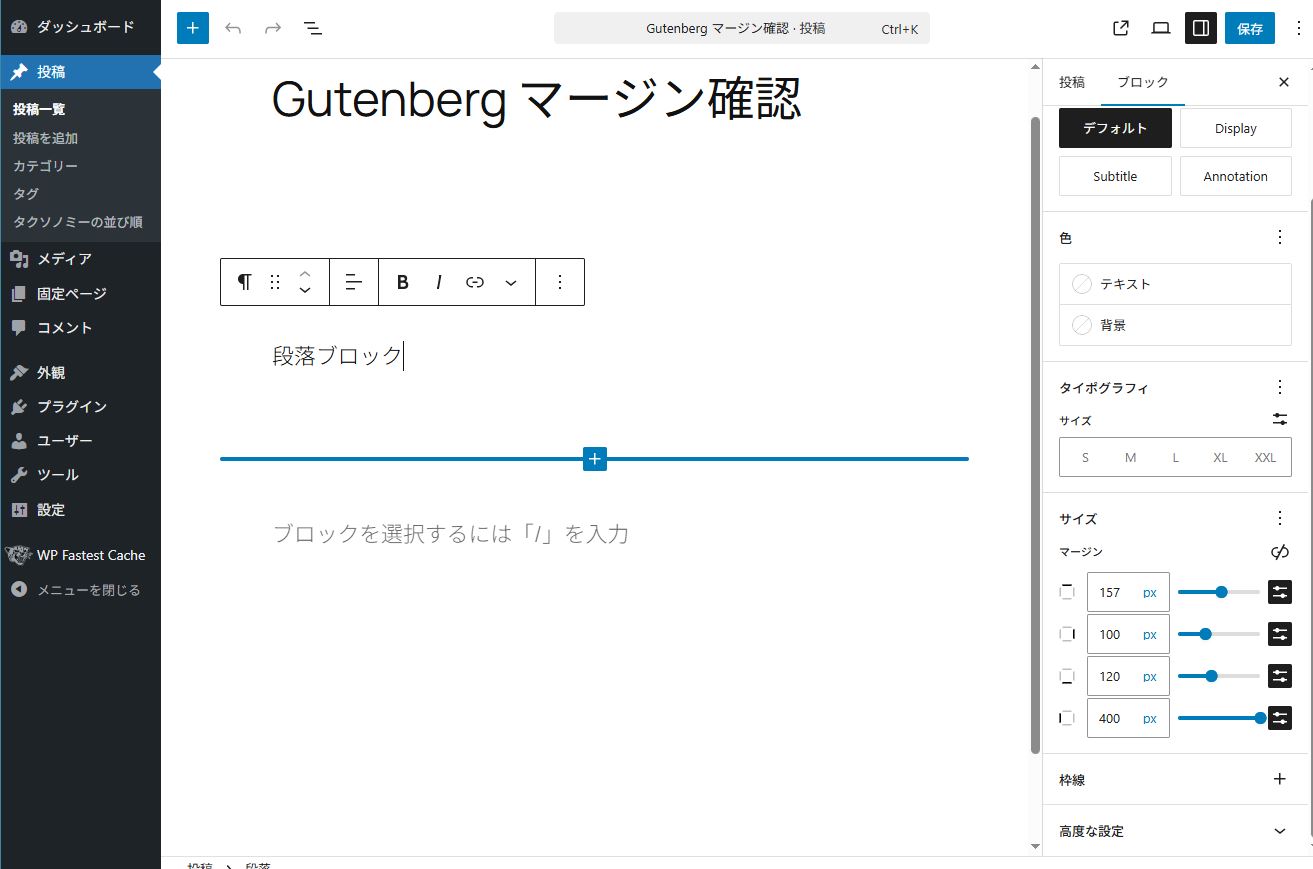Open the text alignment control
Viewport: 1313px width, 869px height.
(353, 282)
